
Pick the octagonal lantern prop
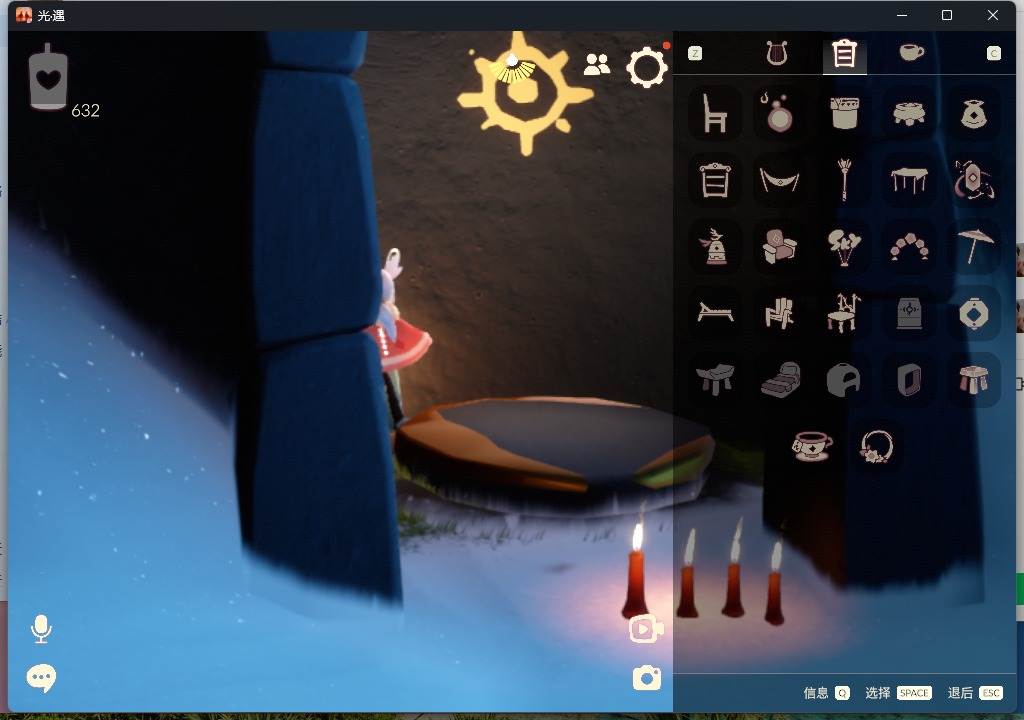973,314
